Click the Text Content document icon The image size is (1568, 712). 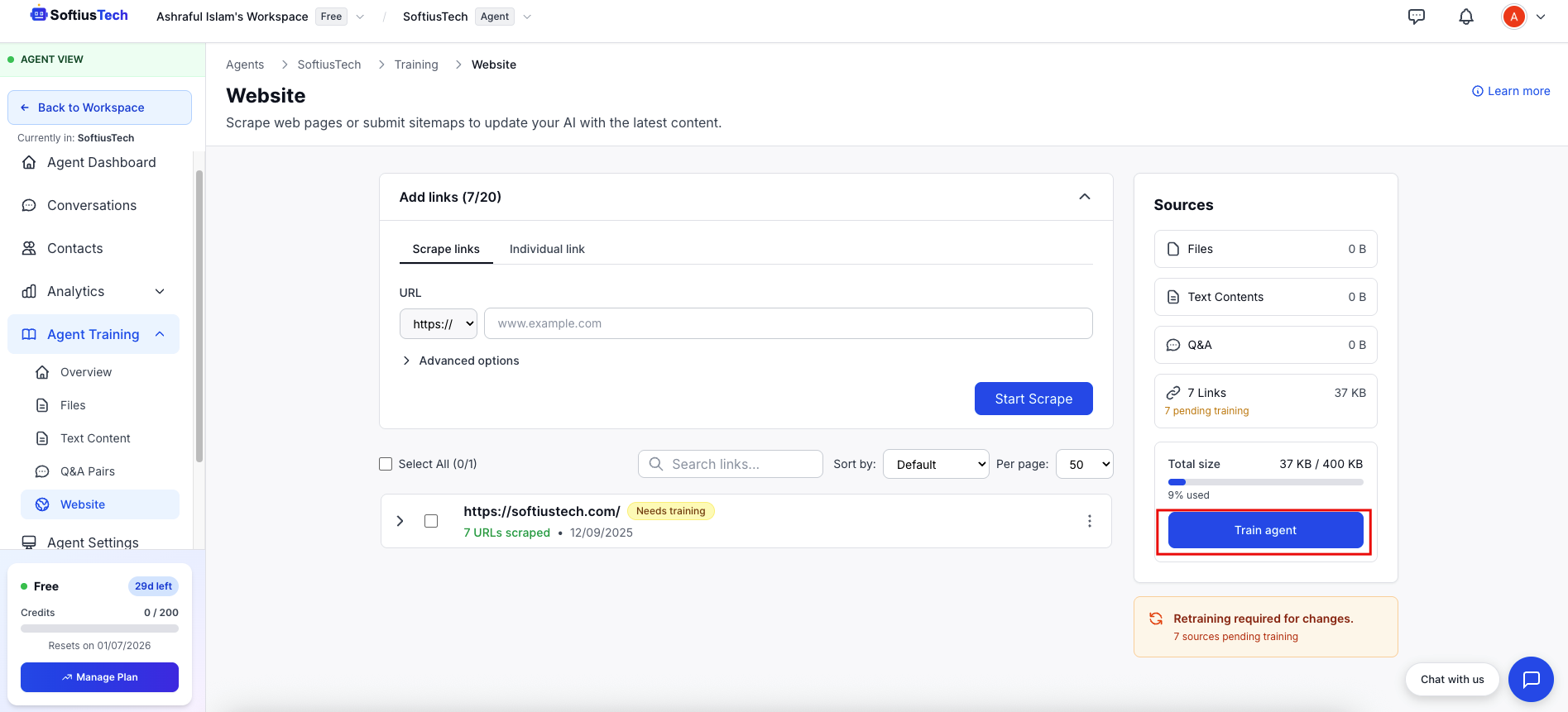pos(42,438)
